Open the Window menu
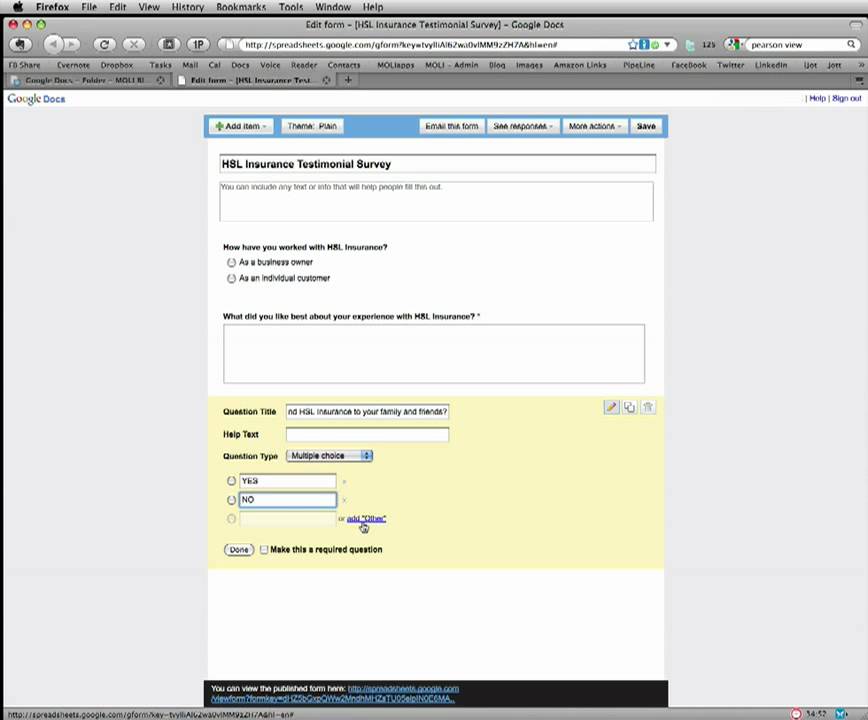The width and height of the screenshot is (868, 720). pyautogui.click(x=333, y=7)
